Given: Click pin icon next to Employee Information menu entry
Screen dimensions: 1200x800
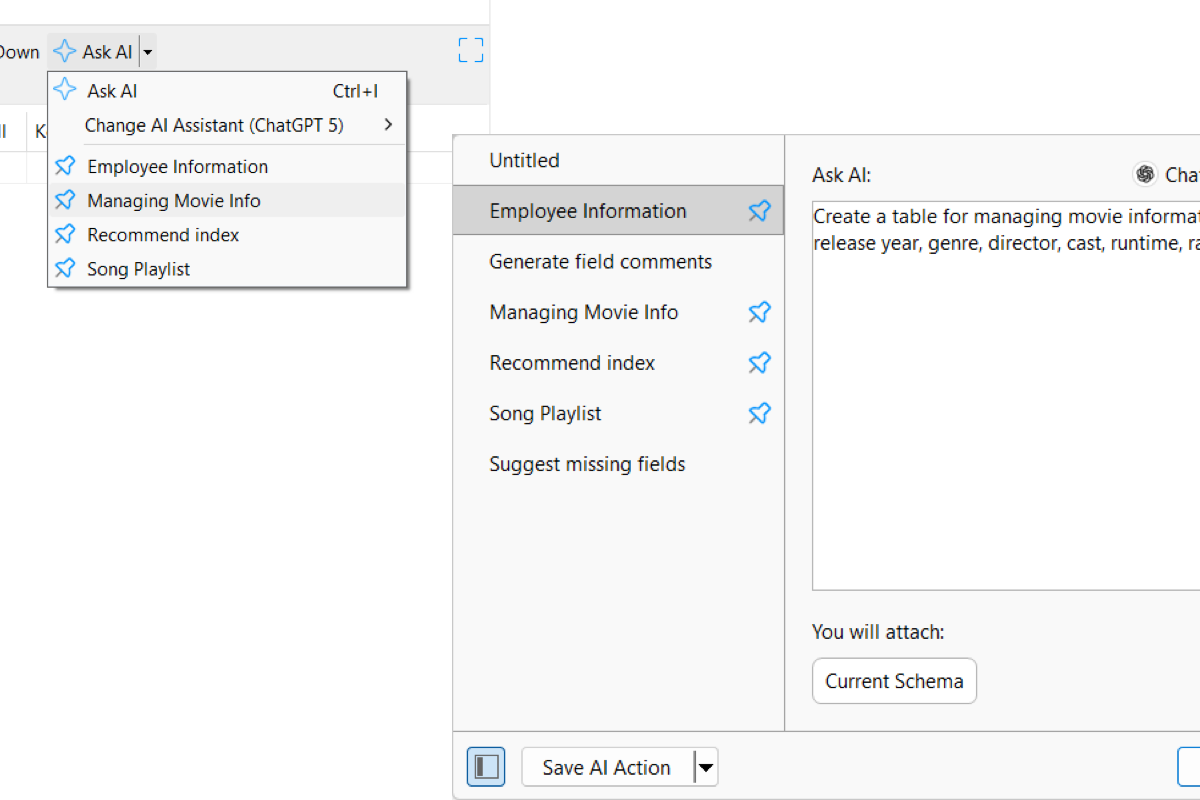Looking at the screenshot, I should pos(65,166).
